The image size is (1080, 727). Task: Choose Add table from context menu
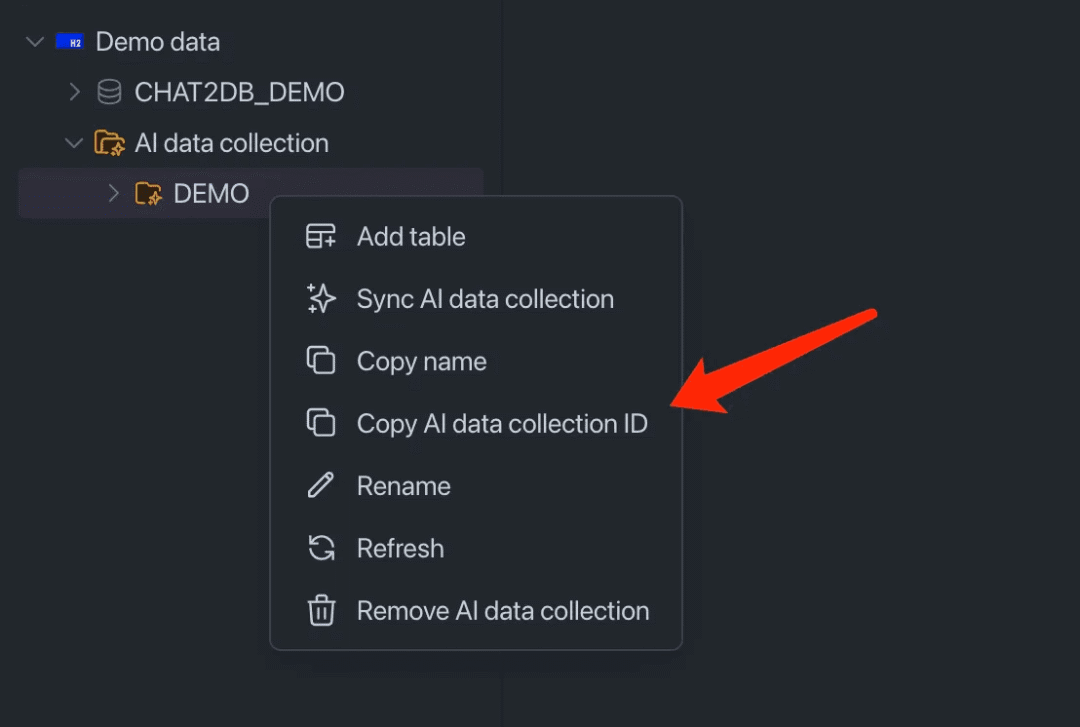coord(411,237)
